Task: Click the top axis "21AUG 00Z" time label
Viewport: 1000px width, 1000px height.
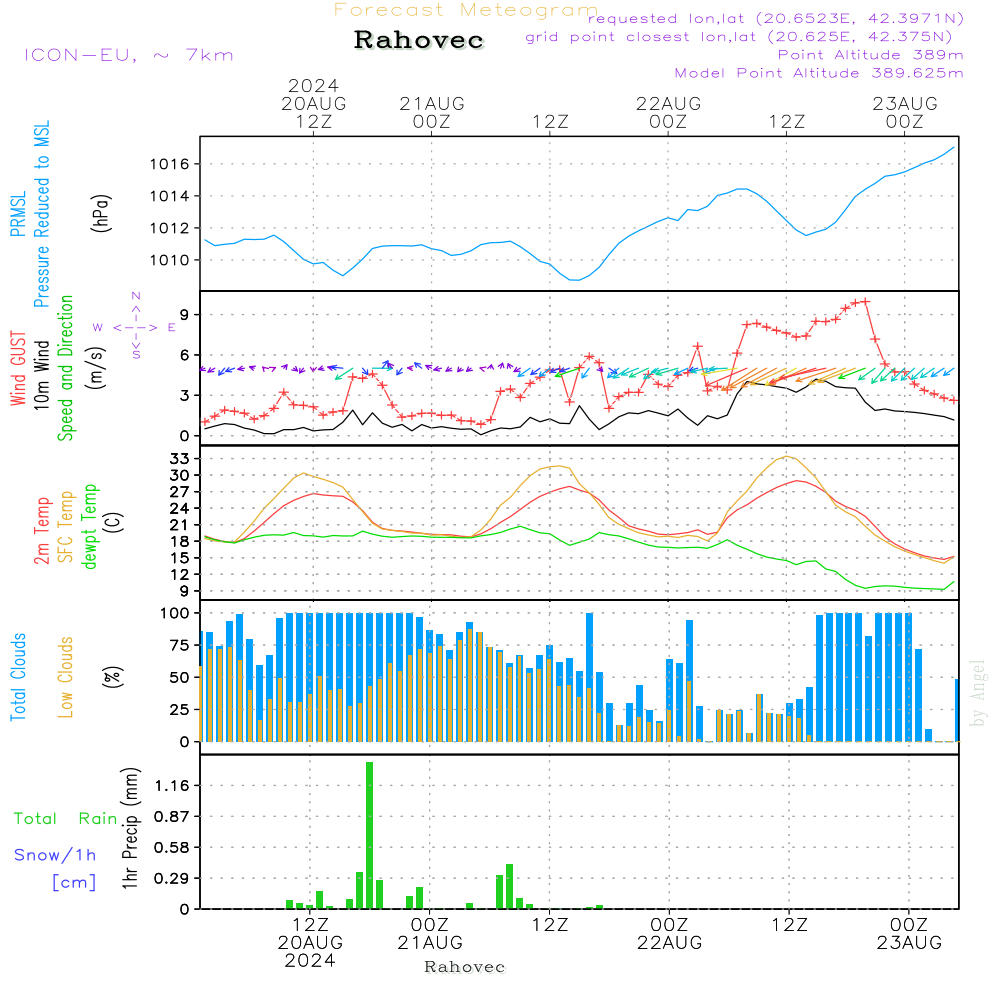Action: pos(432,112)
